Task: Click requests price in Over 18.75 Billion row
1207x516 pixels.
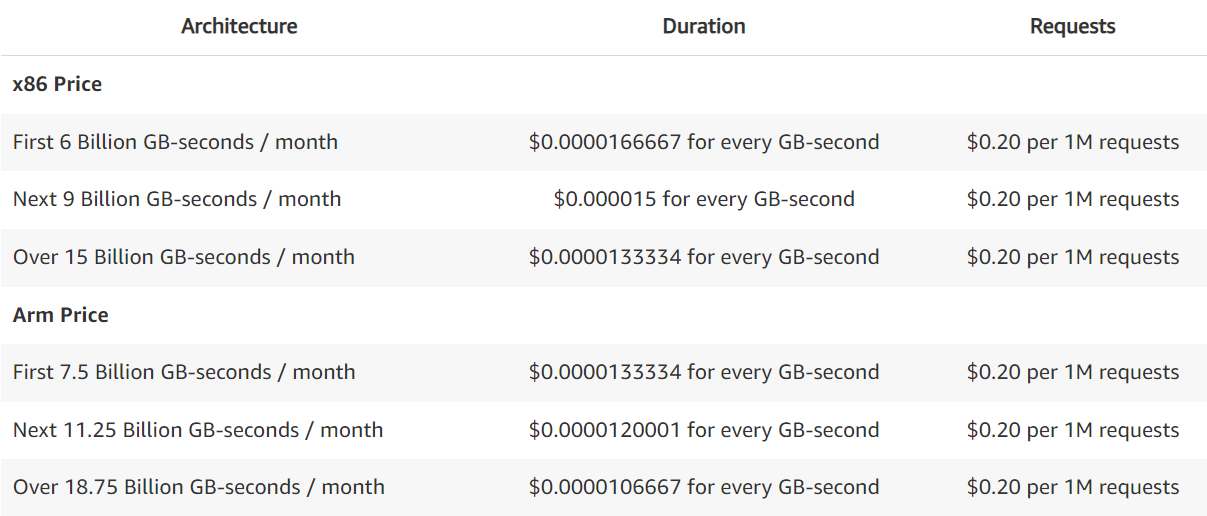Action: pyautogui.click(x=1072, y=487)
